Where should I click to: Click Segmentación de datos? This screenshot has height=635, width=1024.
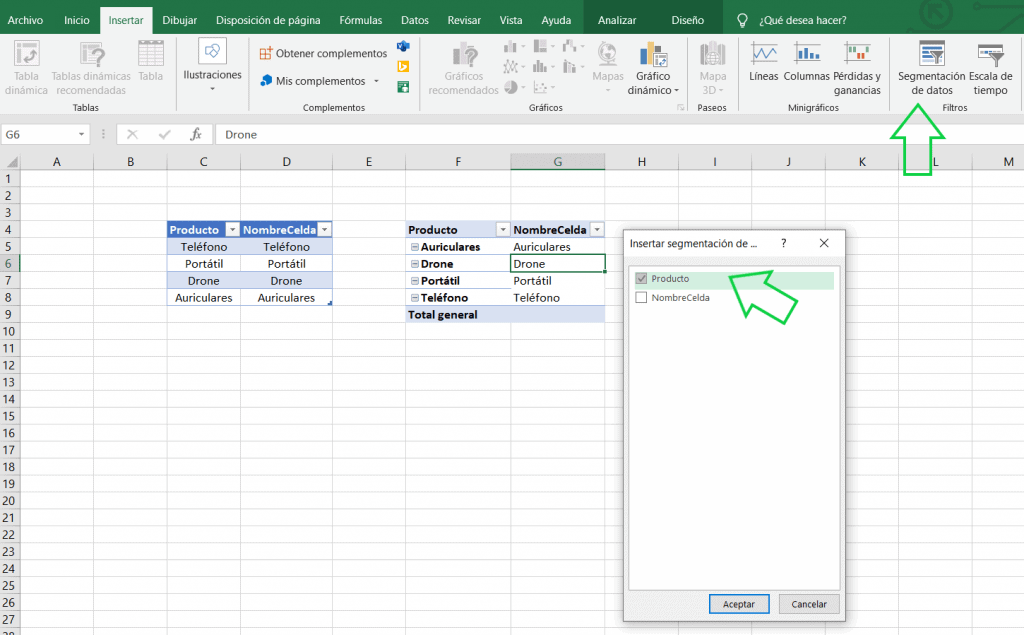pos(931,68)
